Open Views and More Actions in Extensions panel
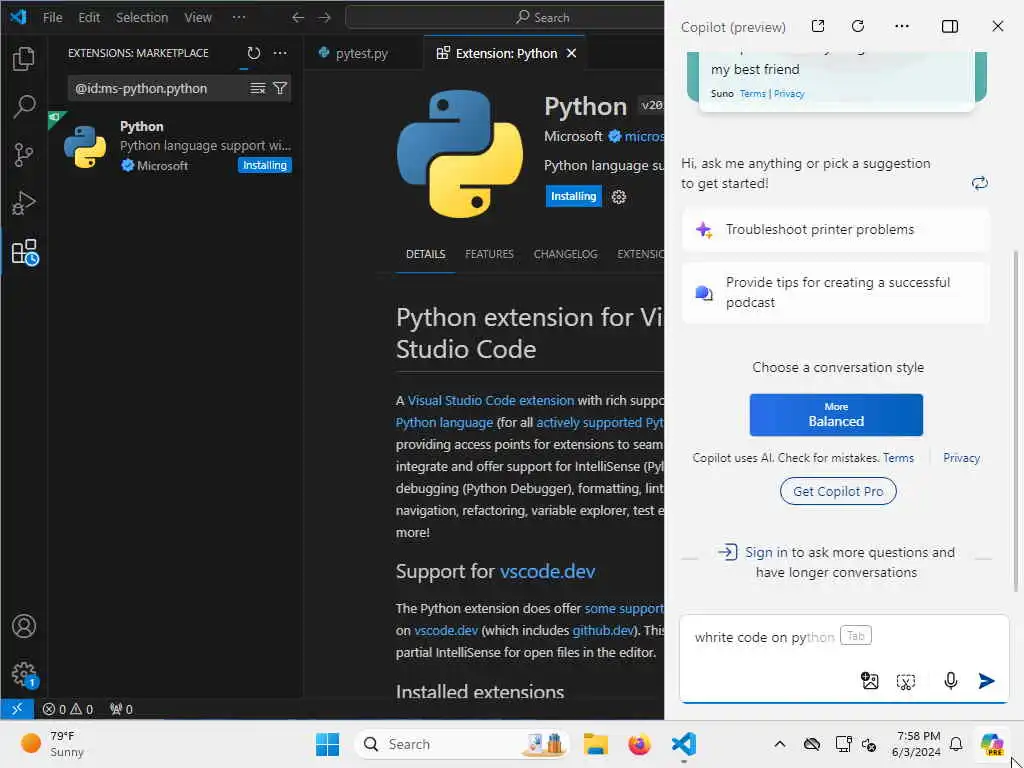1024x768 pixels. coord(280,53)
